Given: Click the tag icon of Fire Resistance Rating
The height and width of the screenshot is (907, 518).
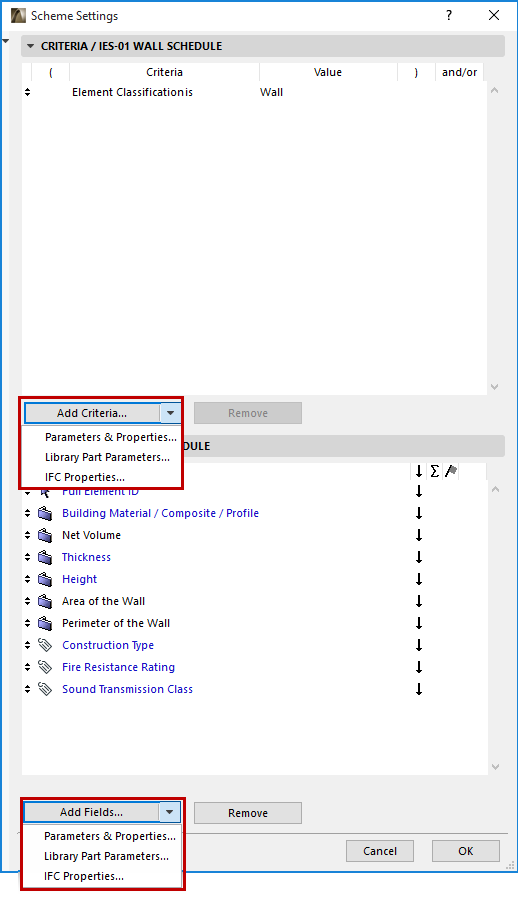Looking at the screenshot, I should coord(45,667).
